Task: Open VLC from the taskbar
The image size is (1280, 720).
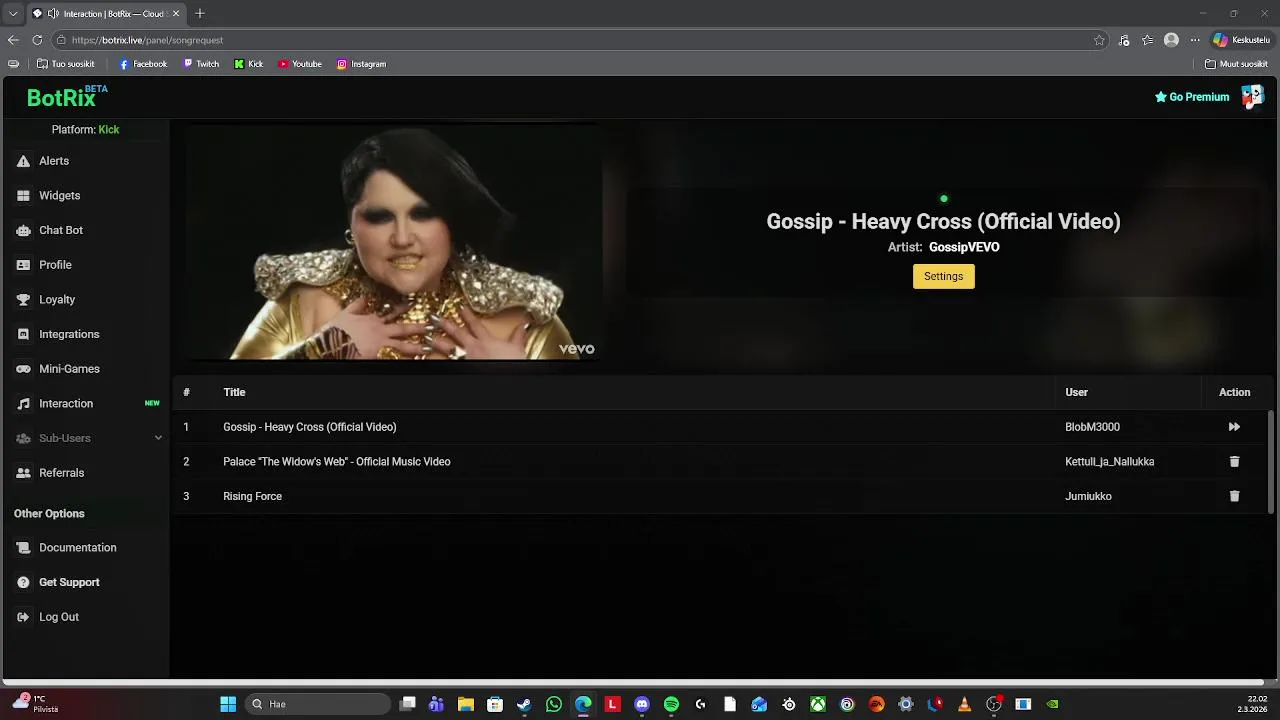Action: point(964,704)
